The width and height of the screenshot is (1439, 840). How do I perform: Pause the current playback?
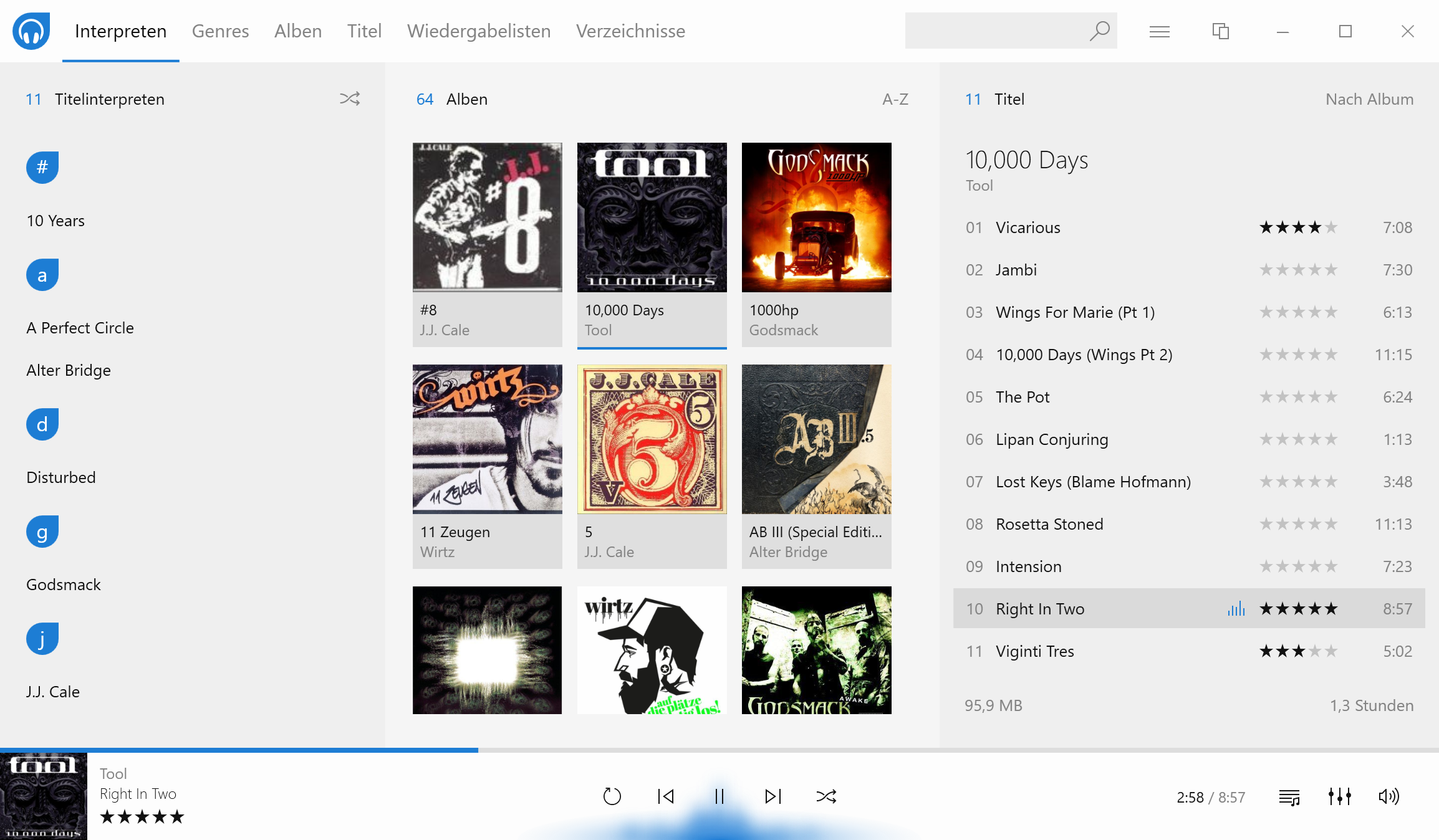(719, 796)
